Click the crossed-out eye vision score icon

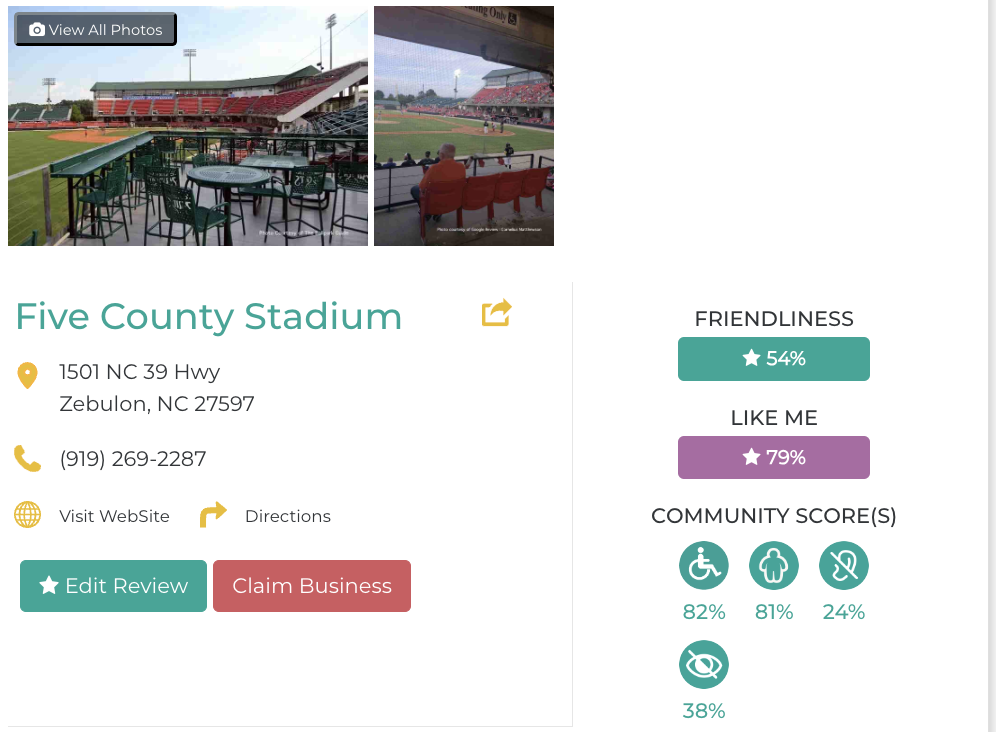pyautogui.click(x=703, y=665)
